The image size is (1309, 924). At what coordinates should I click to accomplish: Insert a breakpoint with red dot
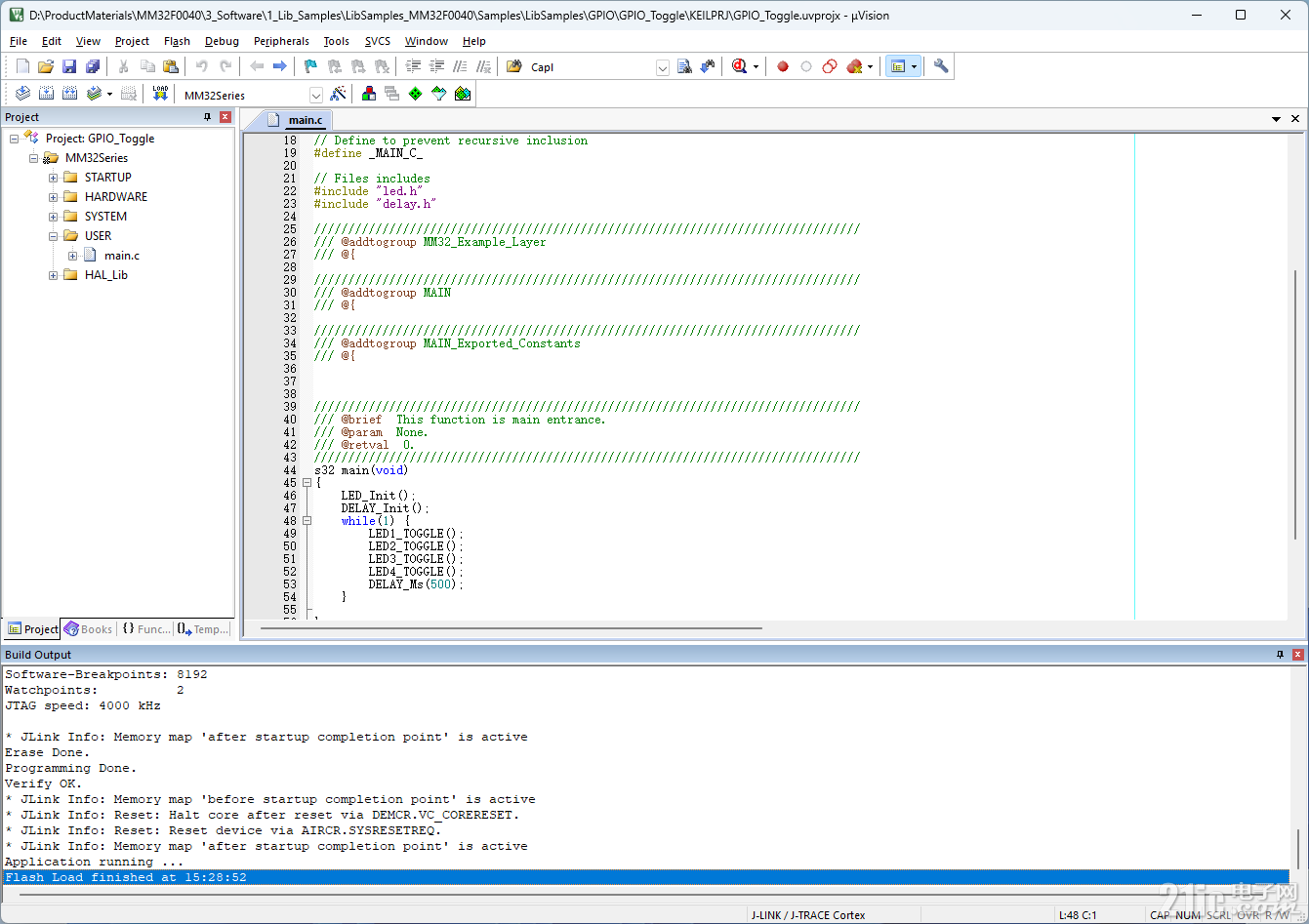click(x=783, y=66)
